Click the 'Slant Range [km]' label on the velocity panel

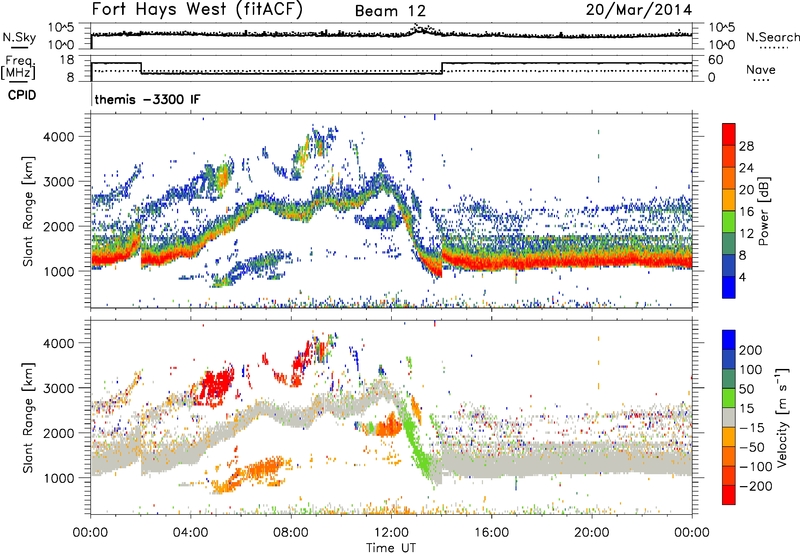pos(28,417)
